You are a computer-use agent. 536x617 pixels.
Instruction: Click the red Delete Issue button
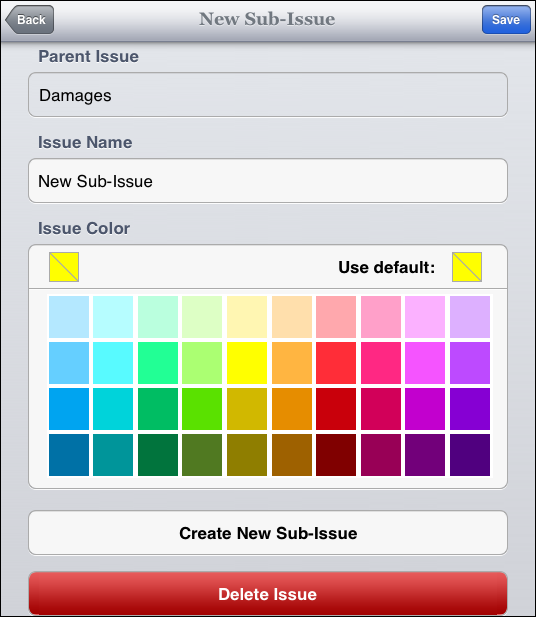click(268, 594)
